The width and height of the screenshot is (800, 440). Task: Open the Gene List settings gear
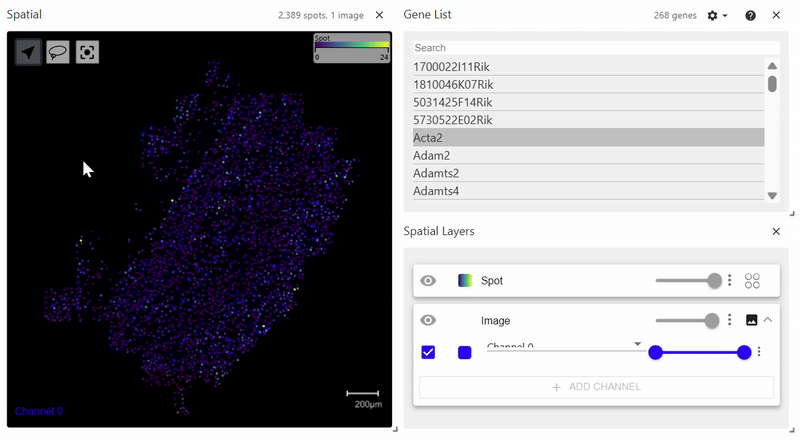click(x=715, y=16)
